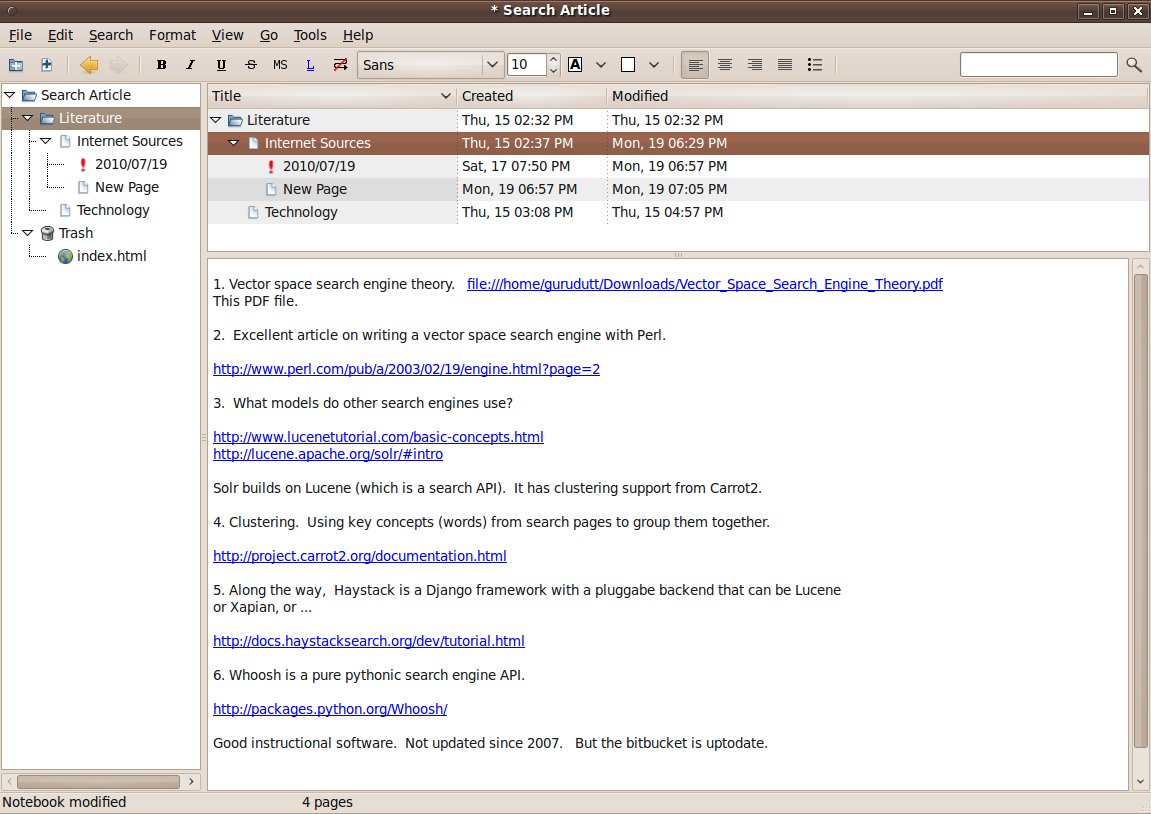This screenshot has height=814, width=1151.
Task: Collapse the Trash folder in sidebar
Action: click(x=27, y=233)
